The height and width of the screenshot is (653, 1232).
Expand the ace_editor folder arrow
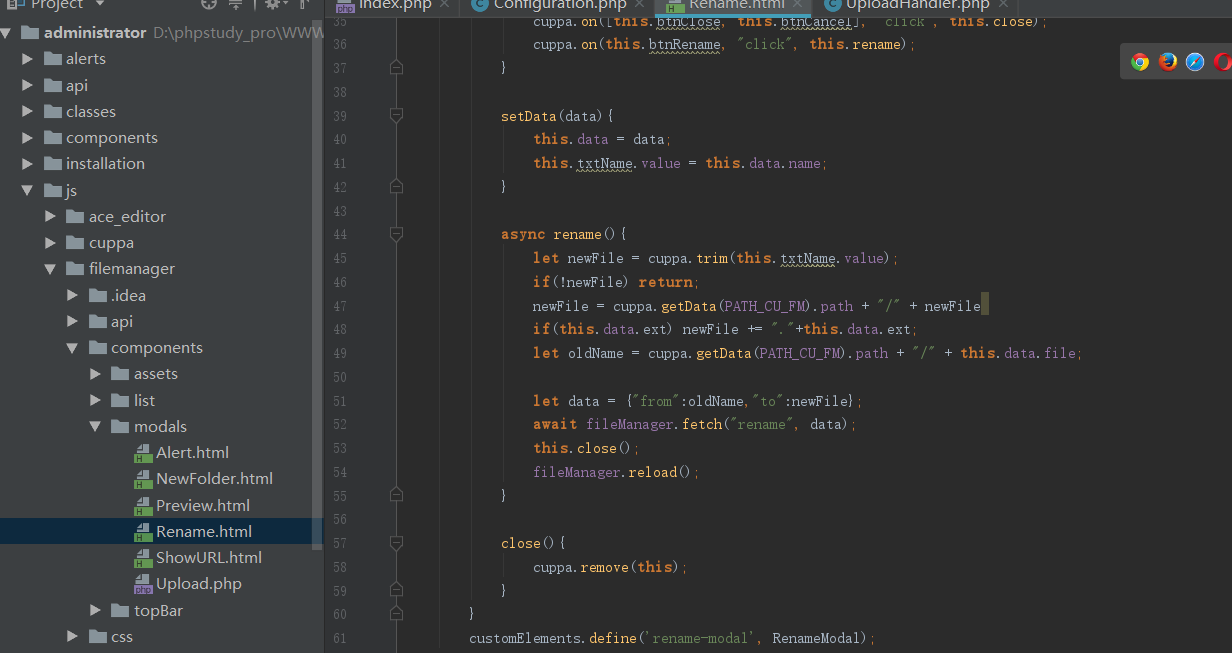[49, 217]
